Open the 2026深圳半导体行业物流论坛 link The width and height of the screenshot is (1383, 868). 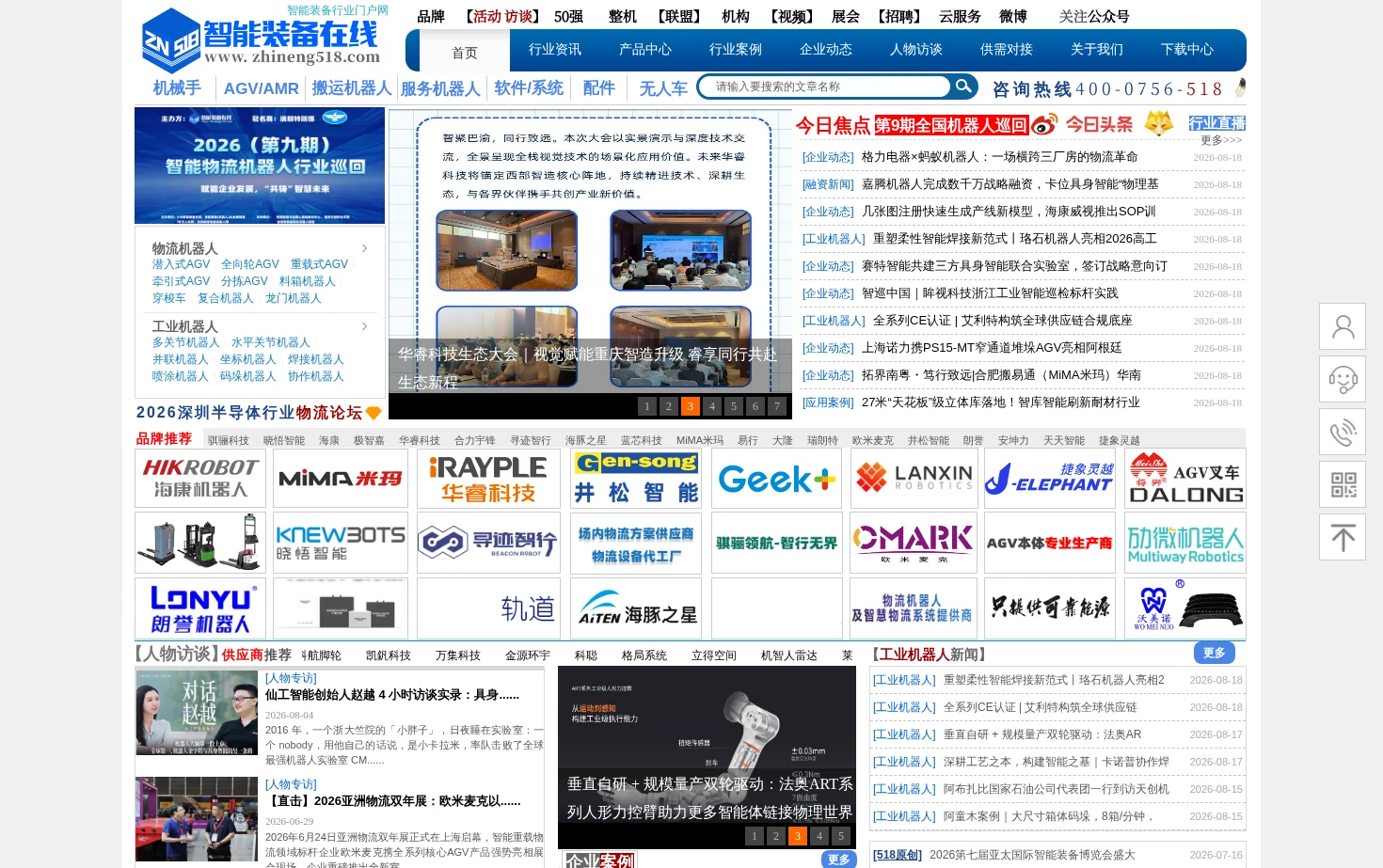[x=249, y=413]
